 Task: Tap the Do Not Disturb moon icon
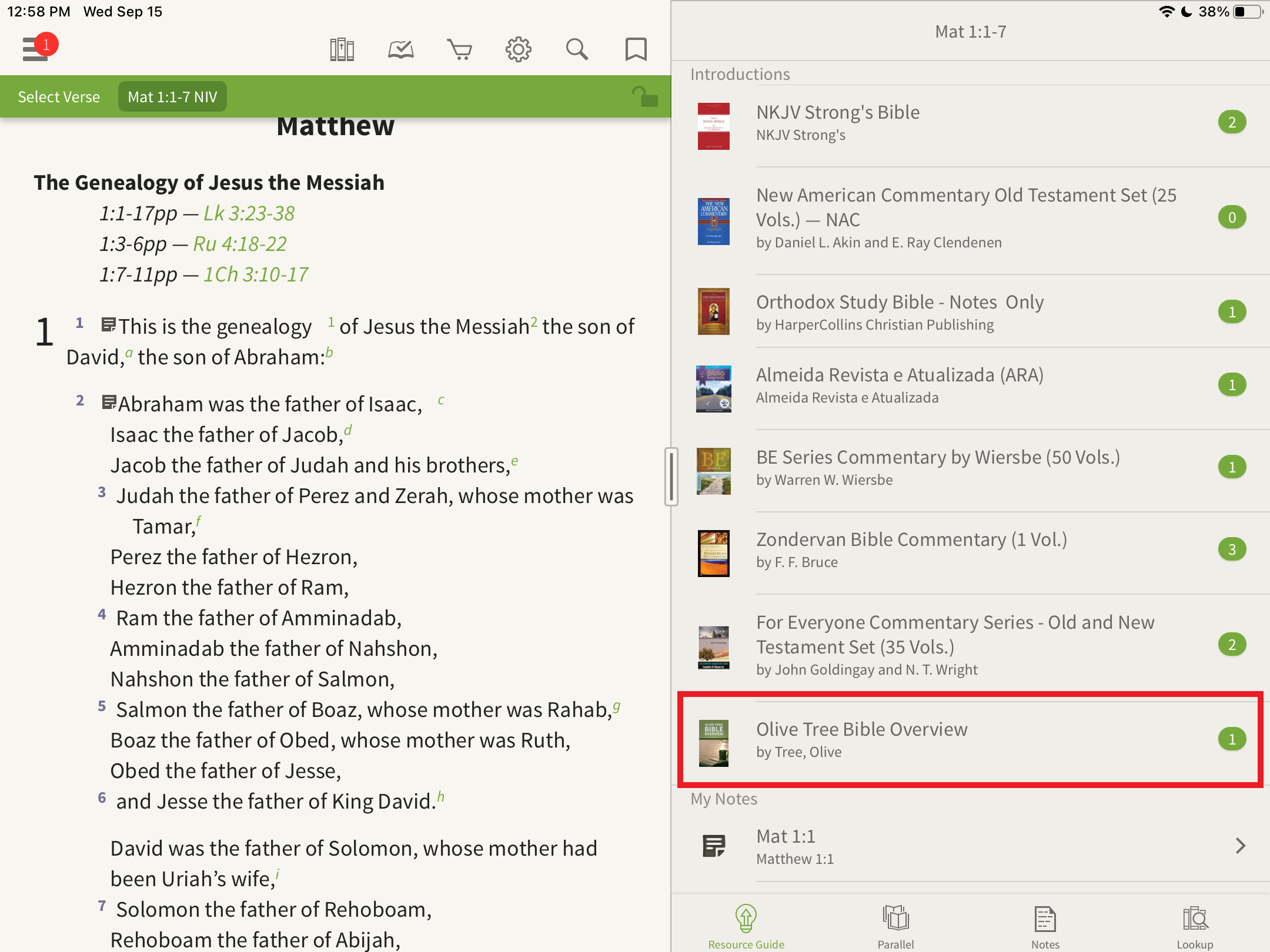point(1187,12)
